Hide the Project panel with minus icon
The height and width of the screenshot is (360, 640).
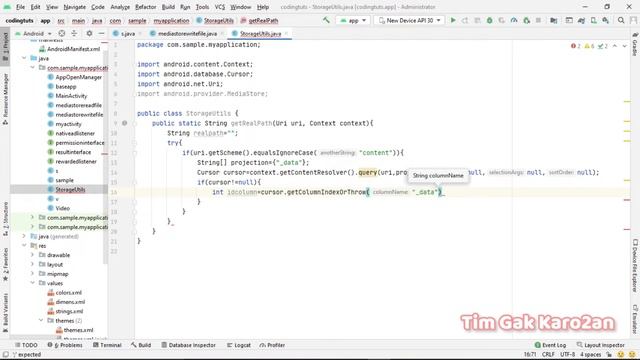102,33
